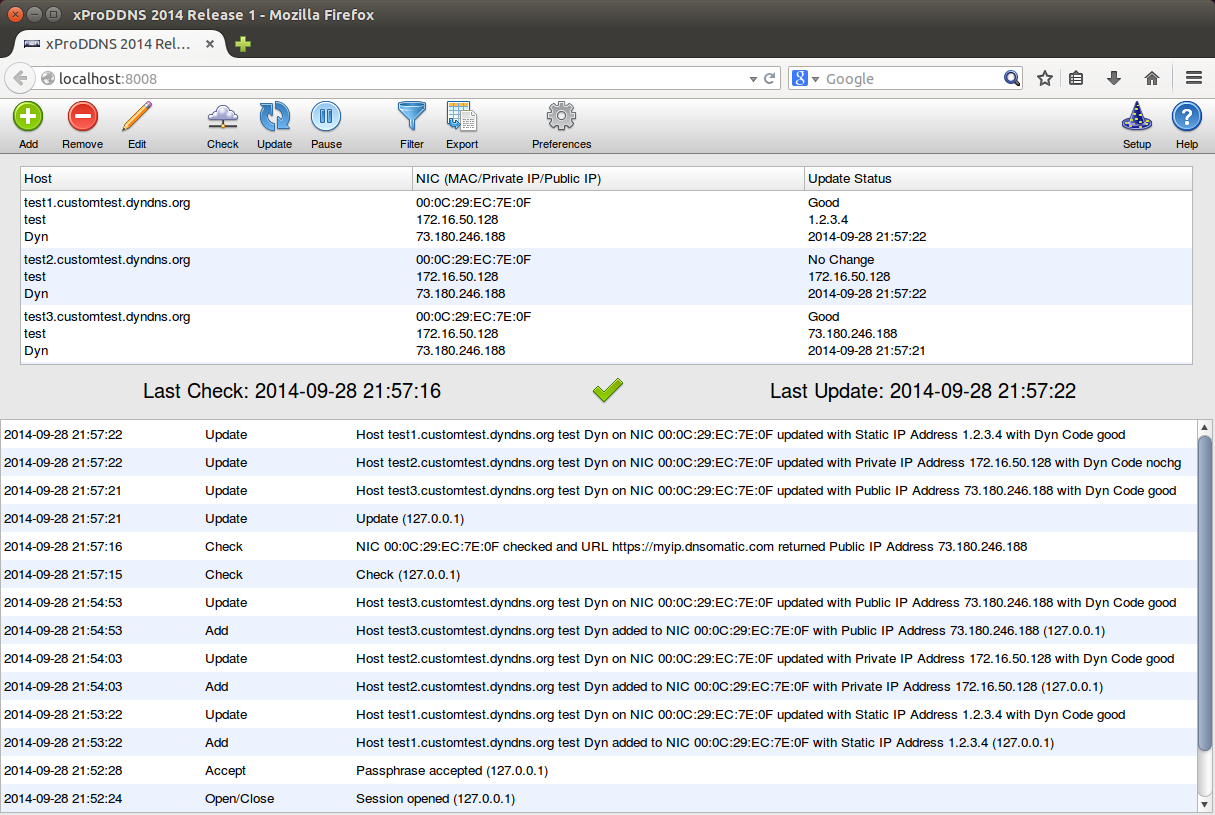Trigger the Update refresh icon

point(274,117)
